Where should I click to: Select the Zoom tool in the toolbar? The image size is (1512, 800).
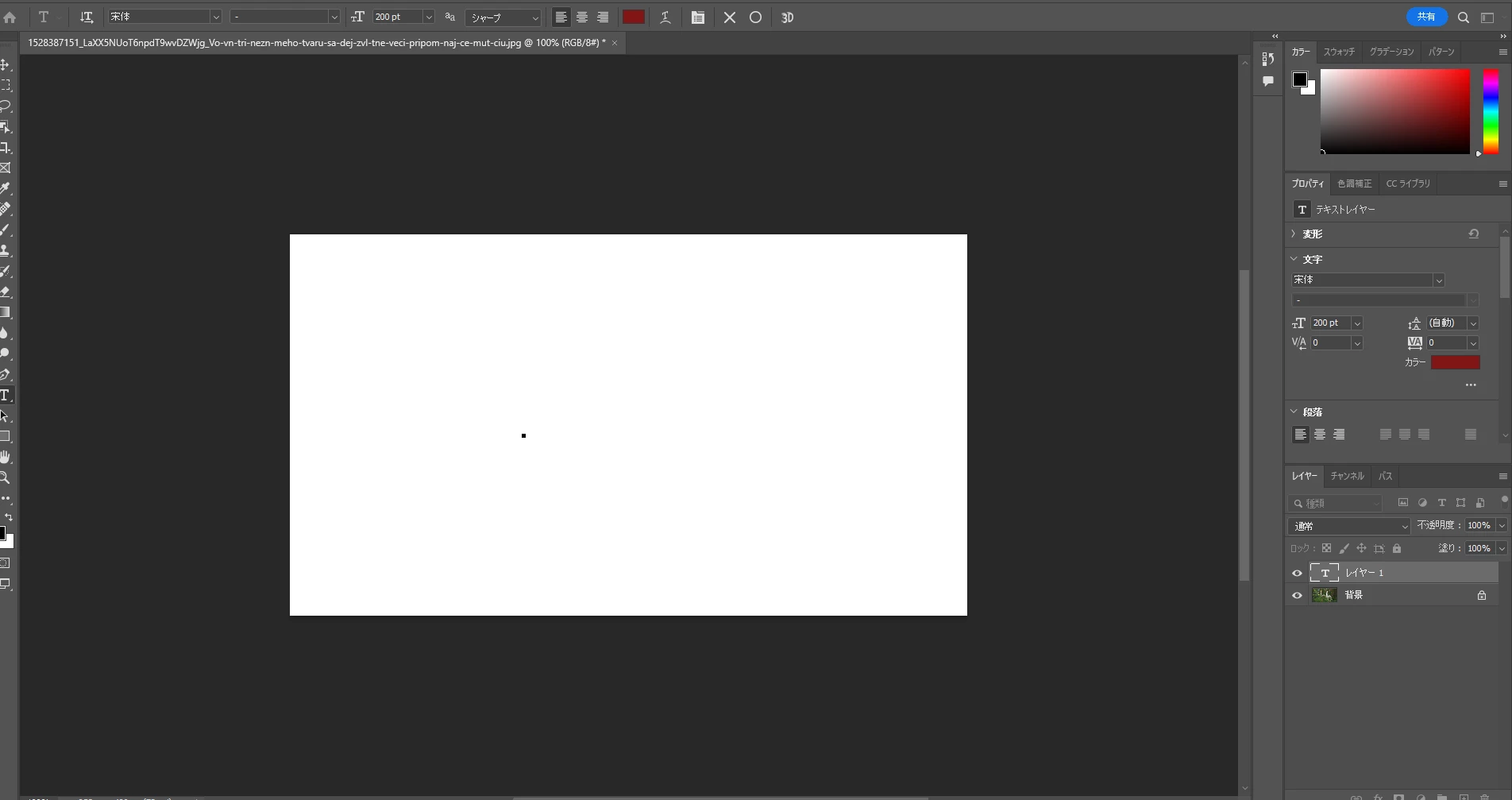[x=6, y=477]
